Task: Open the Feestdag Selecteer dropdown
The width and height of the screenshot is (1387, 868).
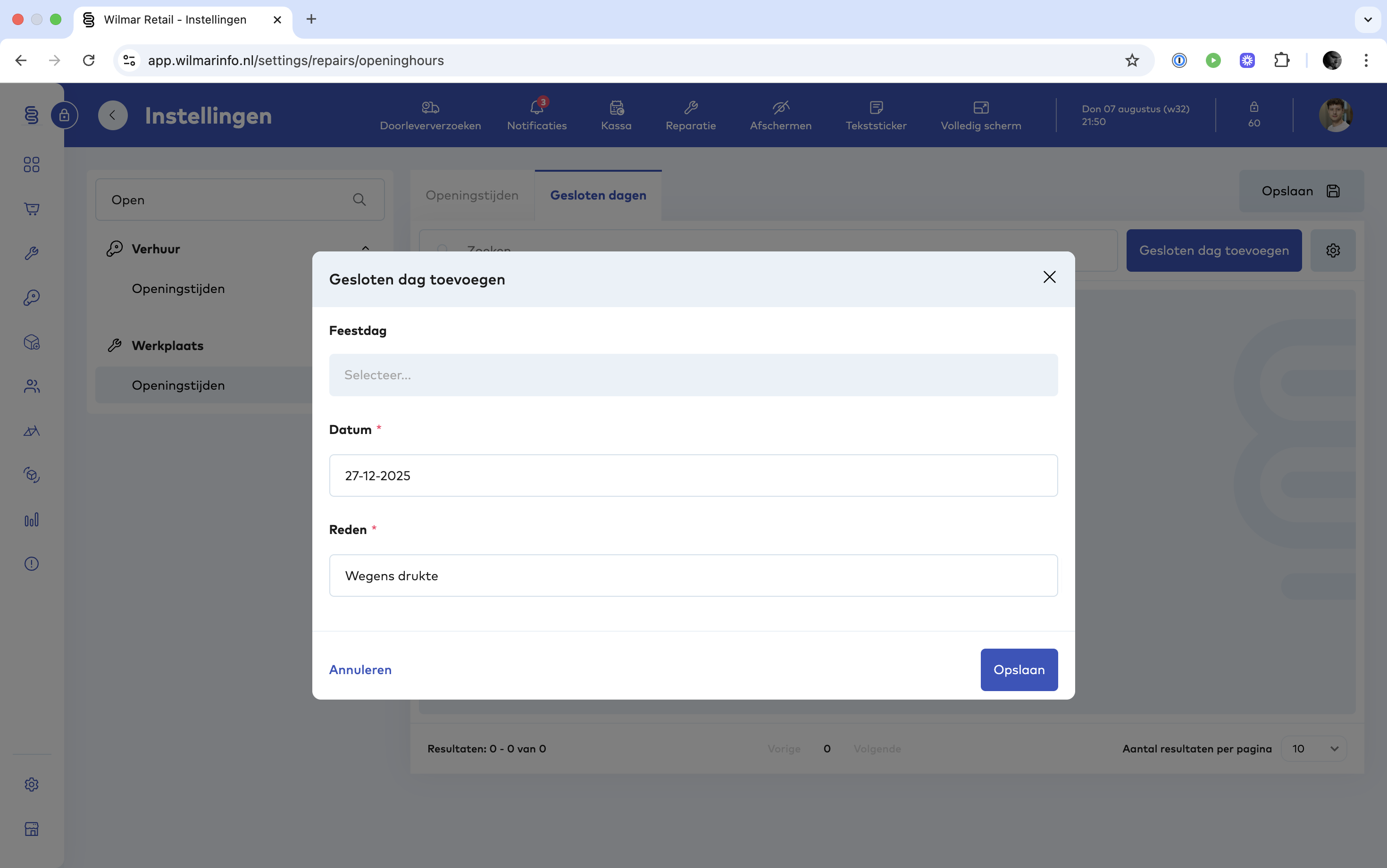Action: pos(693,375)
